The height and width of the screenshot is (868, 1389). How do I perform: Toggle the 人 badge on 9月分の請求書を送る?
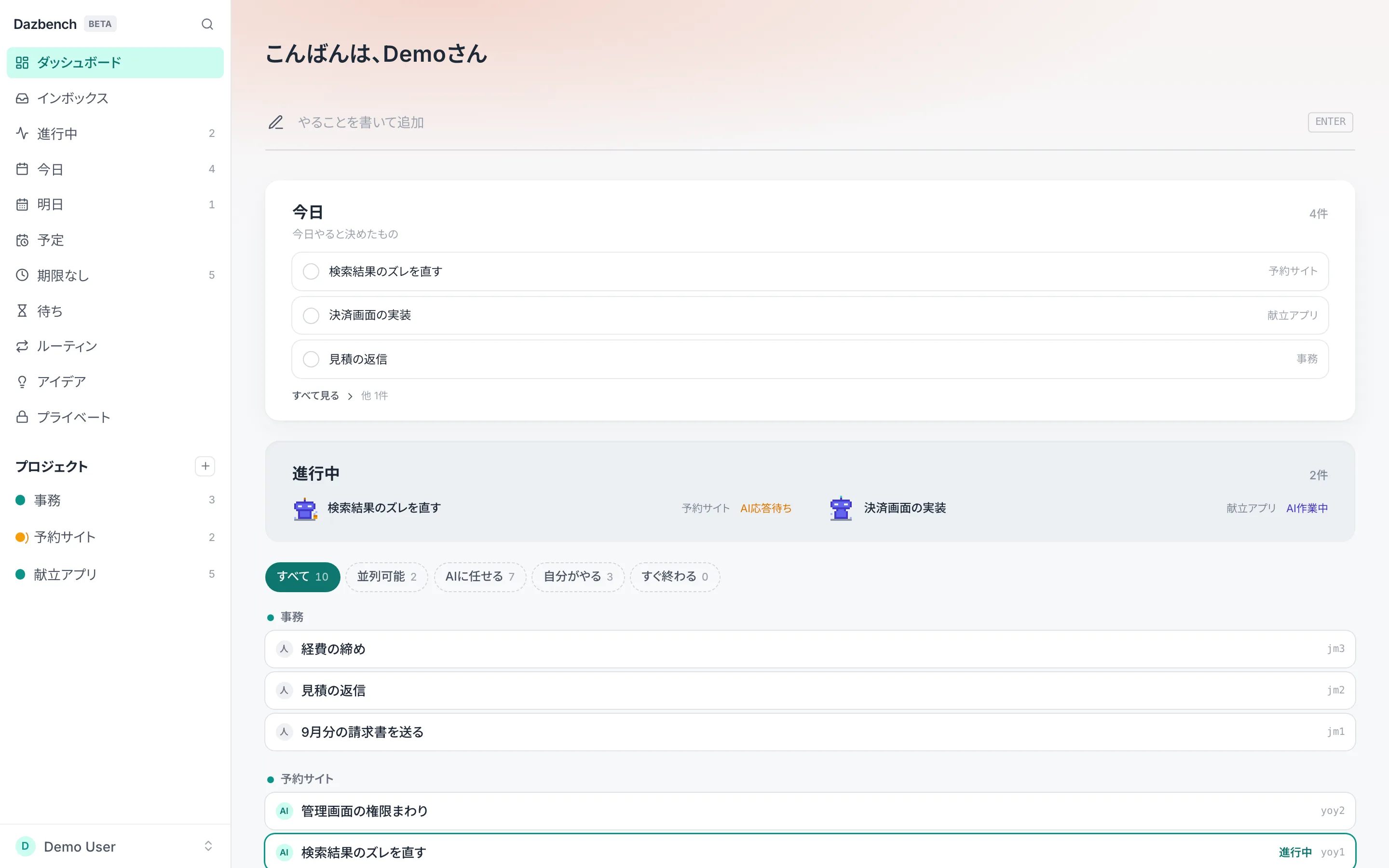point(284,732)
